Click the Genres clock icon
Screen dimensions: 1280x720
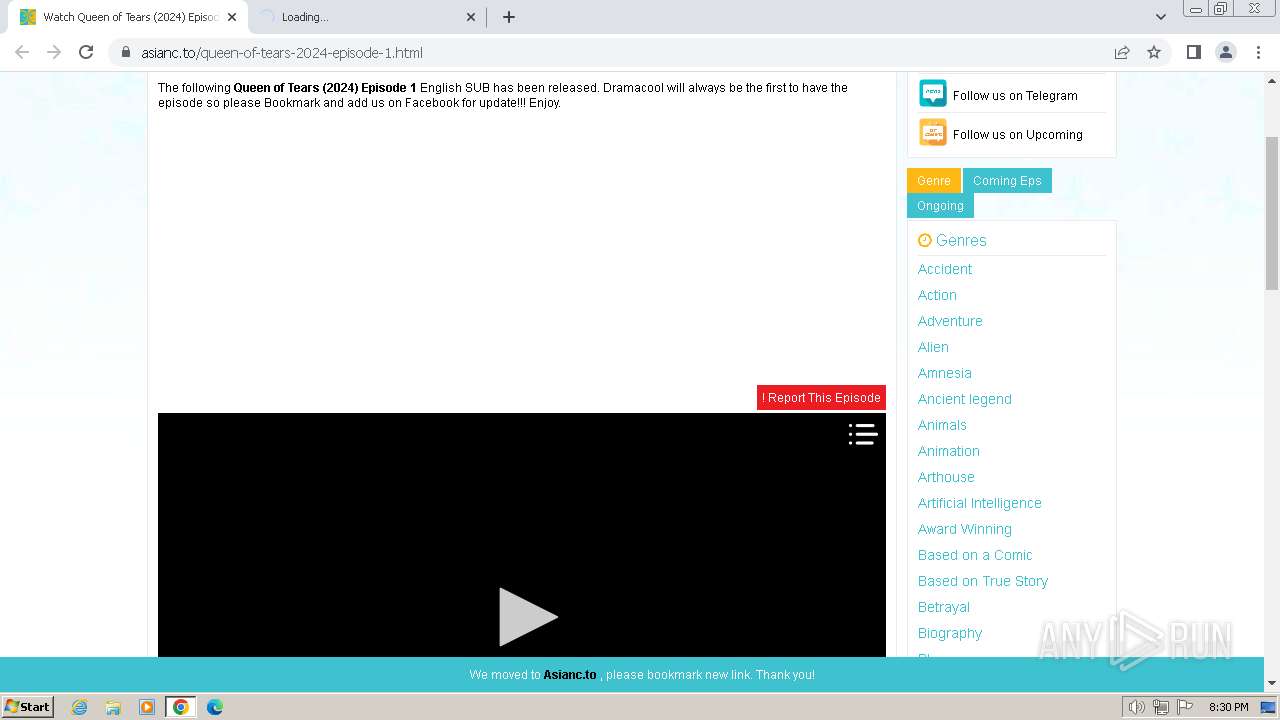tap(925, 240)
